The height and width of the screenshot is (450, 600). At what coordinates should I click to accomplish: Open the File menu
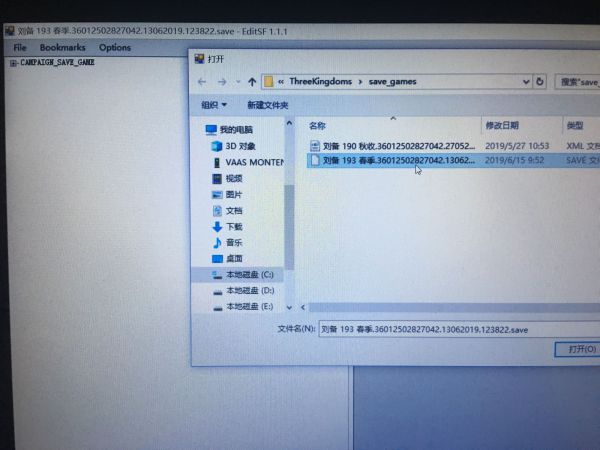(x=20, y=47)
